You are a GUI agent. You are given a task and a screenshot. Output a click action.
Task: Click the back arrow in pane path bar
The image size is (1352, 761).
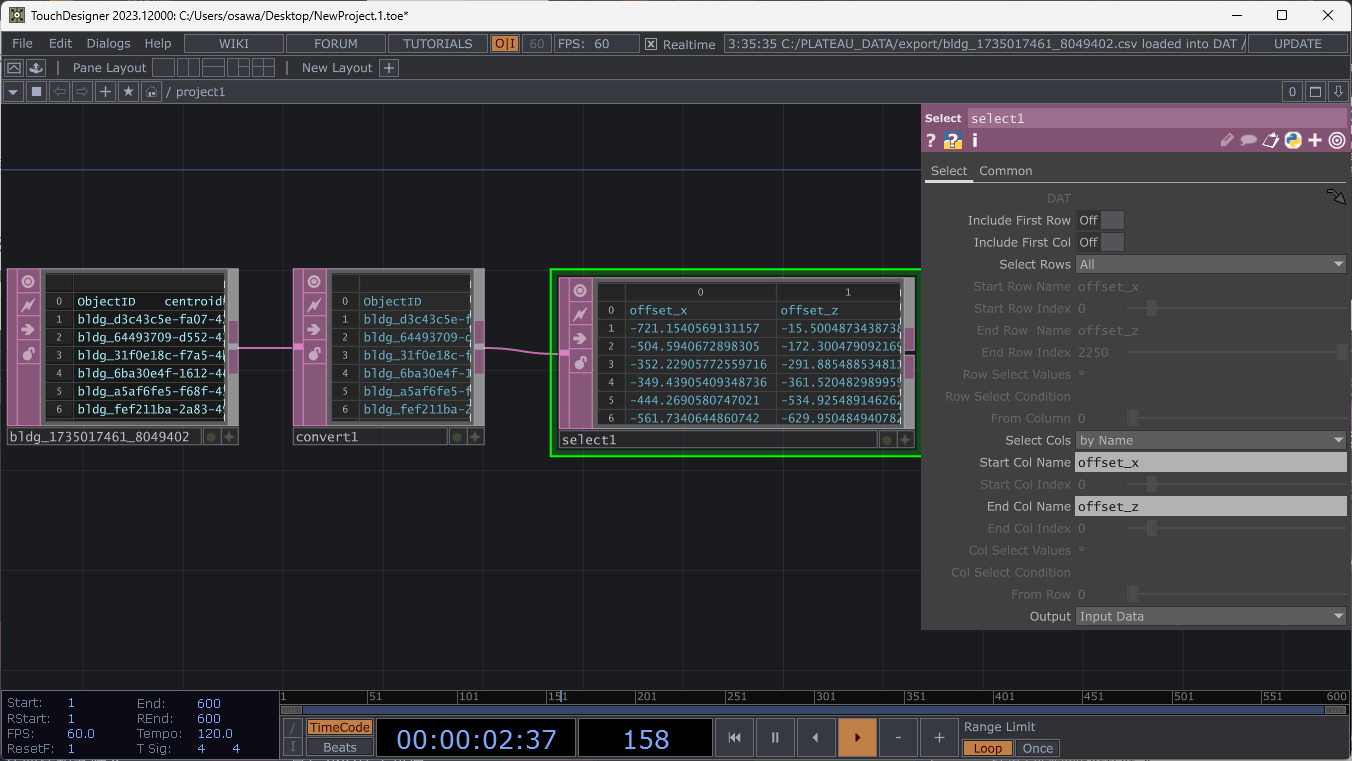point(59,92)
